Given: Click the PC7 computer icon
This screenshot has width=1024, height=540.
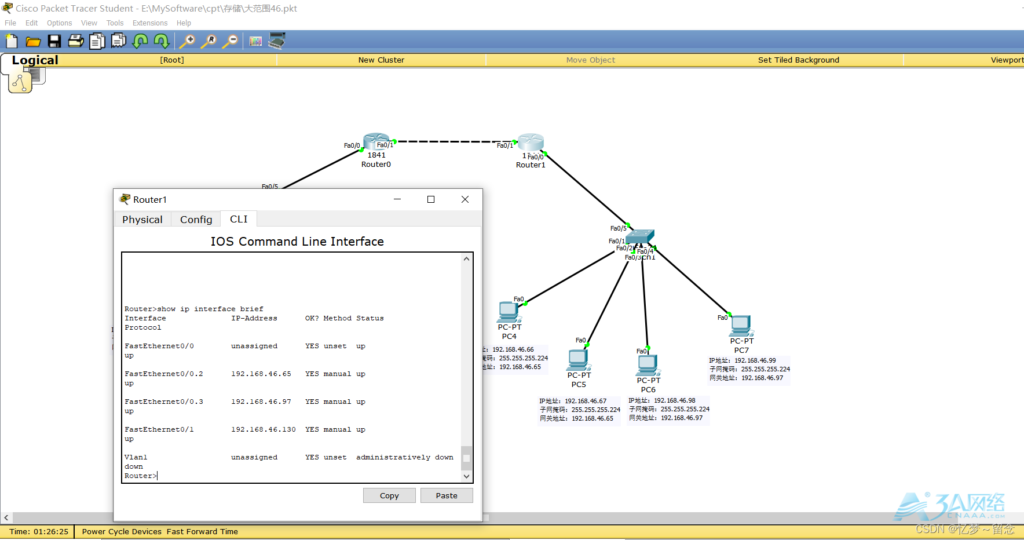Looking at the screenshot, I should (740, 326).
